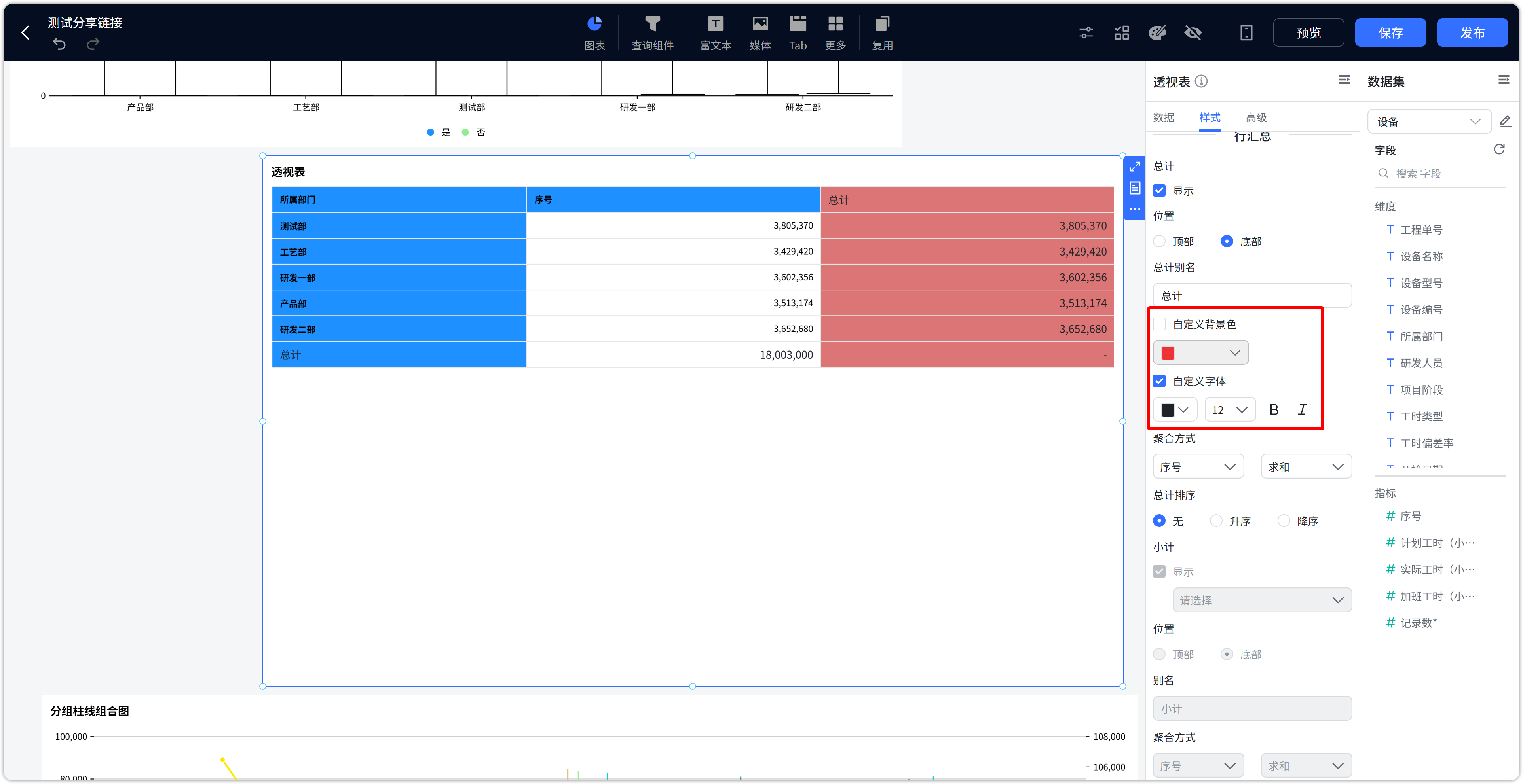Switch to the 样式 tab

click(1210, 117)
